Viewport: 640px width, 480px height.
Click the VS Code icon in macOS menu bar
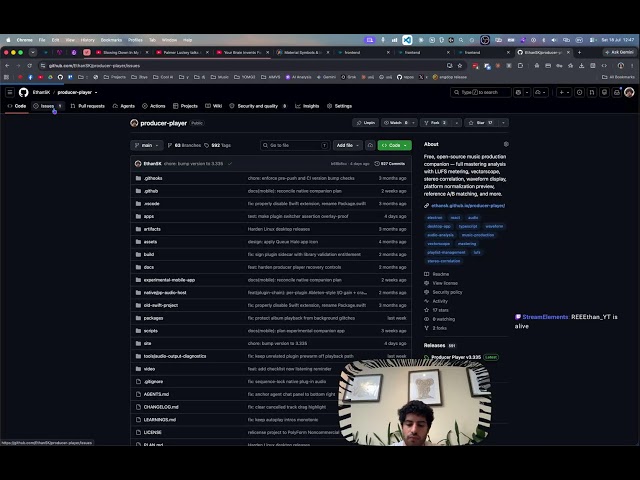[x=407, y=40]
